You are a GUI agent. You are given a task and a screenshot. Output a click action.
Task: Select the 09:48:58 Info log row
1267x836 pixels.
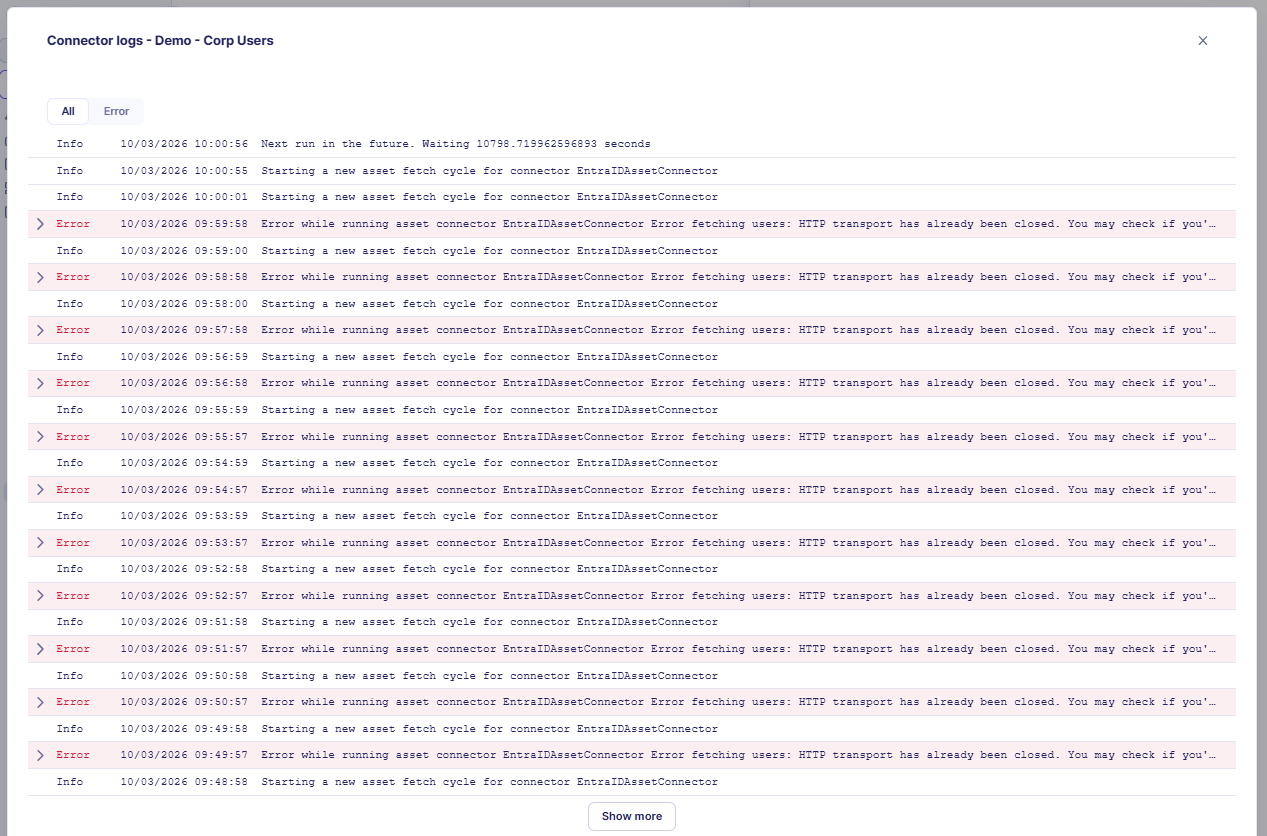pyautogui.click(x=489, y=782)
